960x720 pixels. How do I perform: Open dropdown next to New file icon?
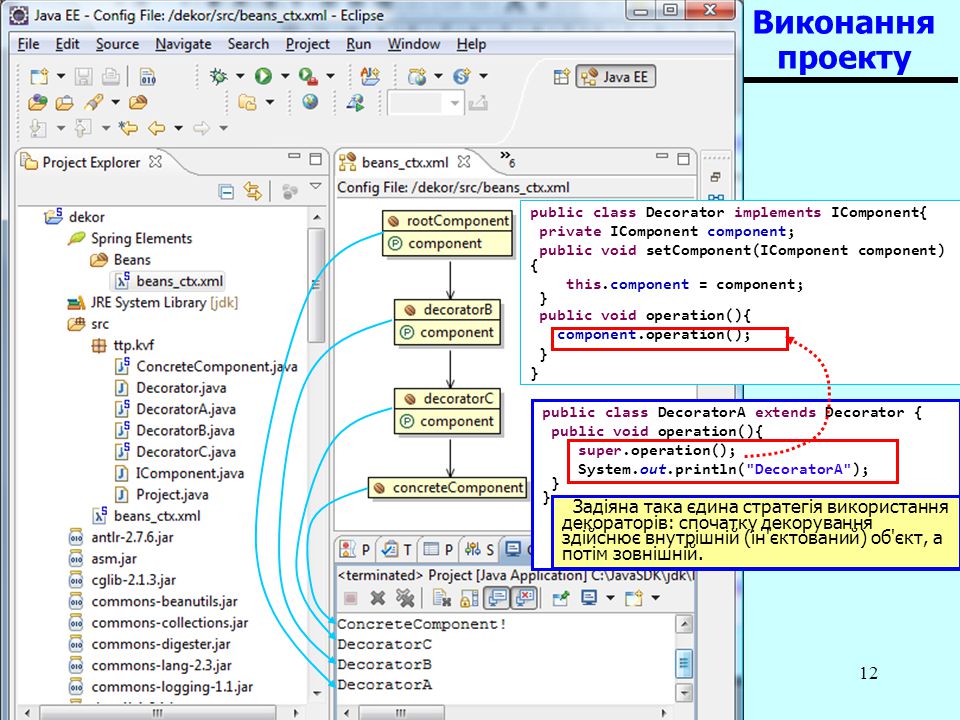pos(61,76)
